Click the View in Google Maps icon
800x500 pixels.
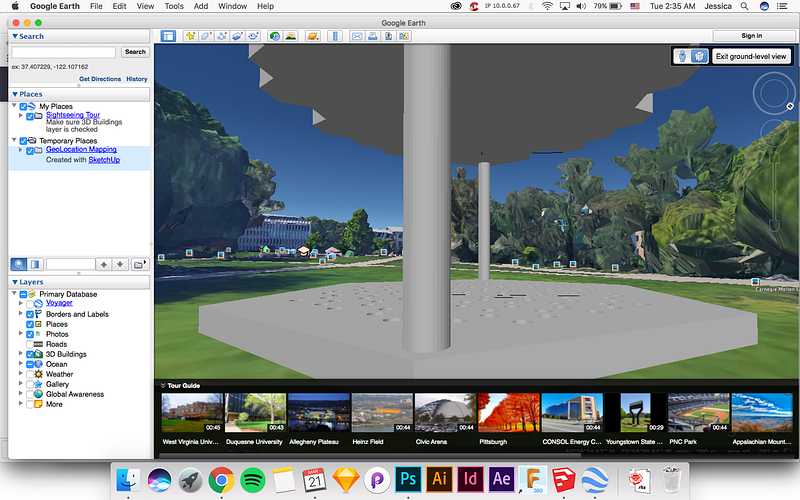pyautogui.click(x=404, y=36)
